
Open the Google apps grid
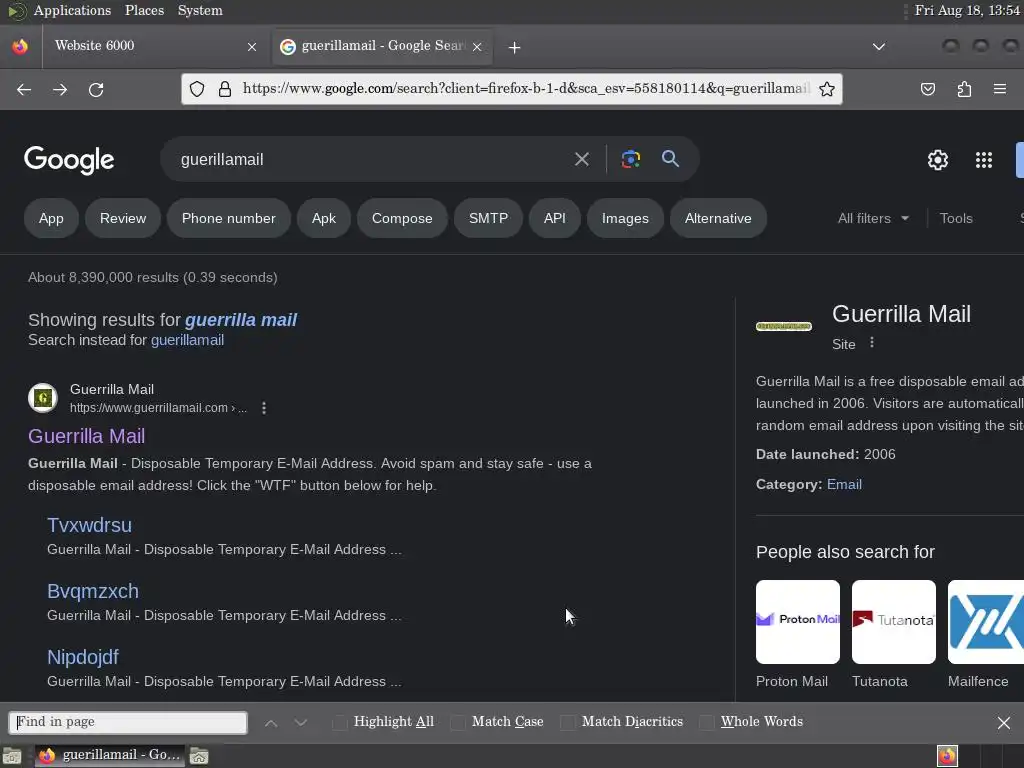(984, 159)
